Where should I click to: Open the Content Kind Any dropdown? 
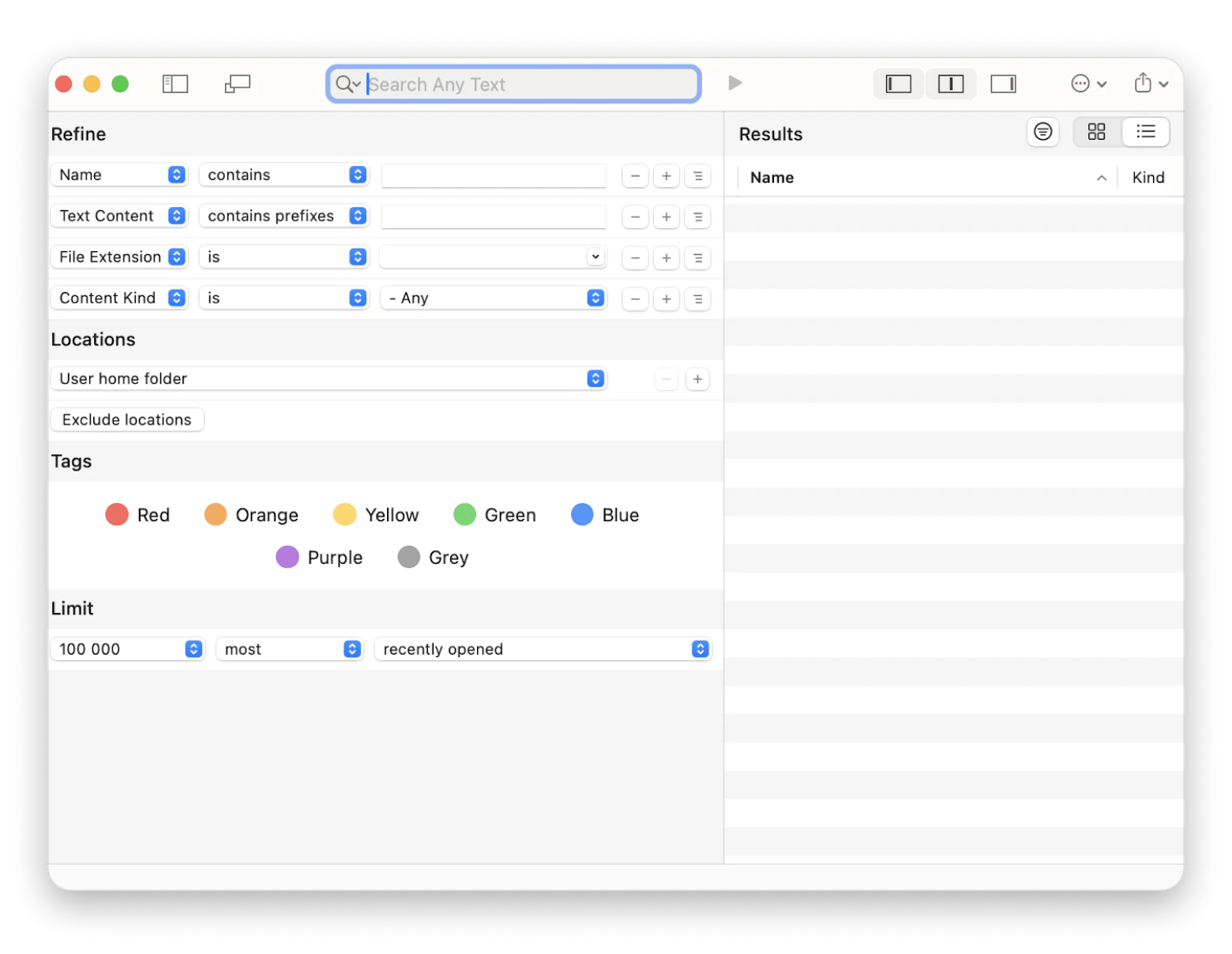tap(494, 299)
